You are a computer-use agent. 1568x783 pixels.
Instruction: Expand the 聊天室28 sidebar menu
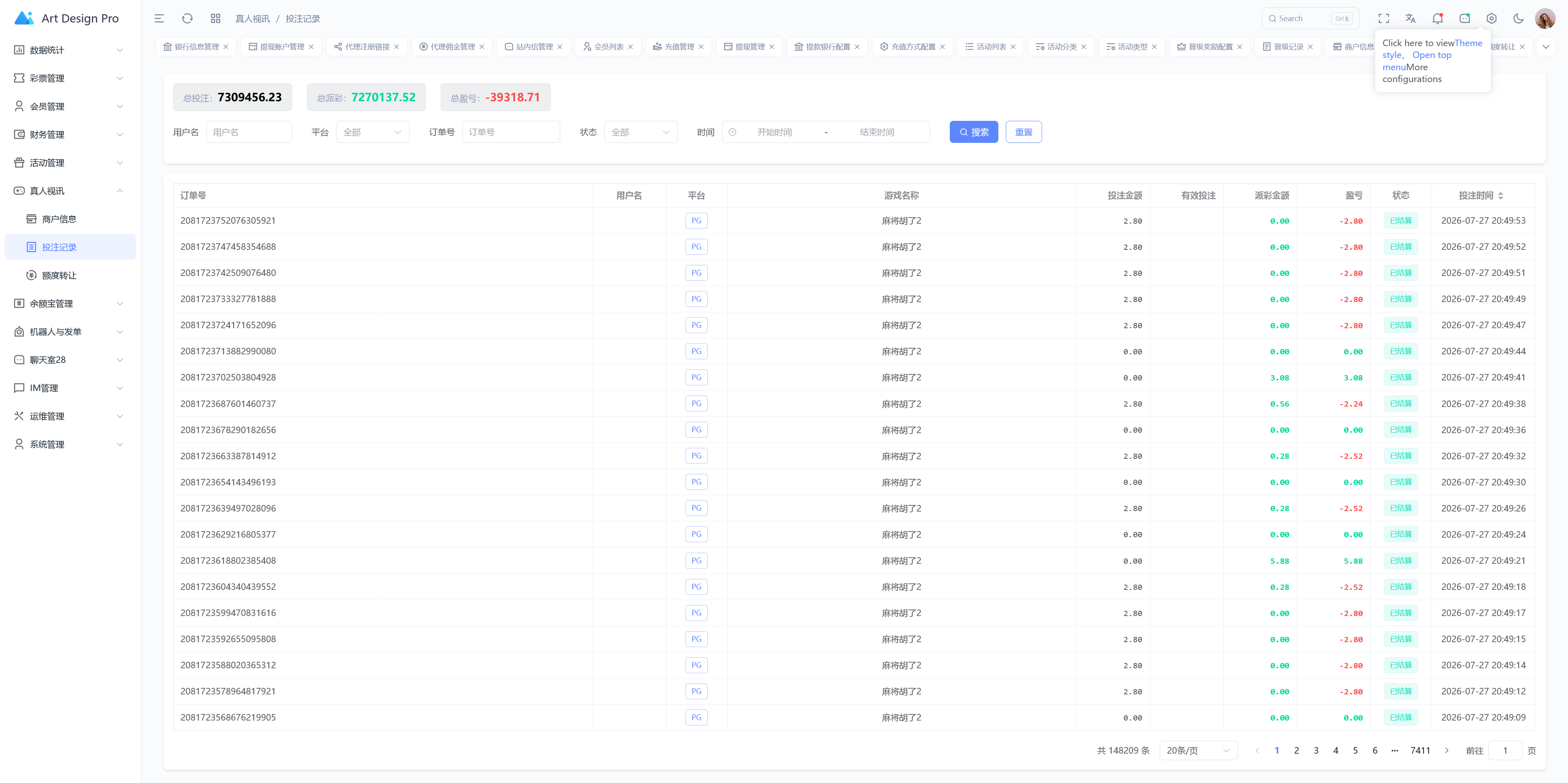(71, 360)
